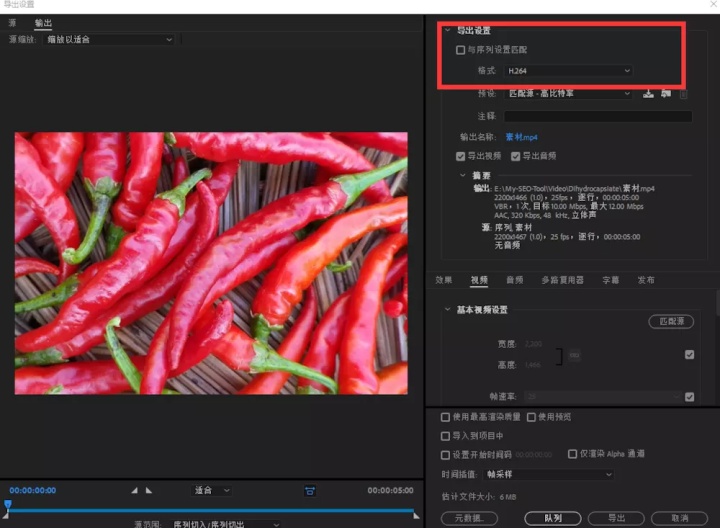Click the 高度 value field
This screenshot has height=528, width=720.
click(x=533, y=365)
